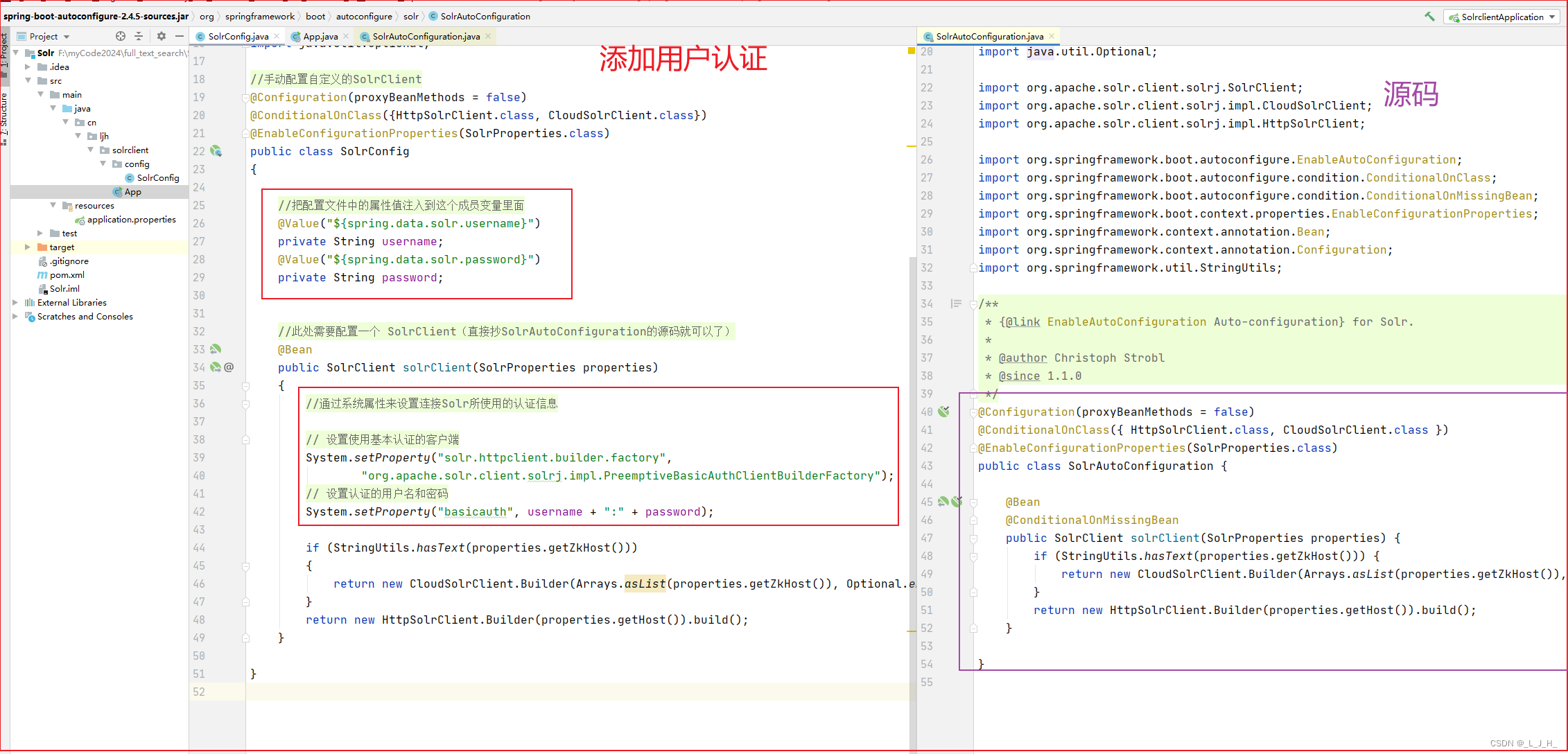Viewport: 1568px width, 754px height.
Task: Open application.properties in the tree
Action: pyautogui.click(x=125, y=219)
